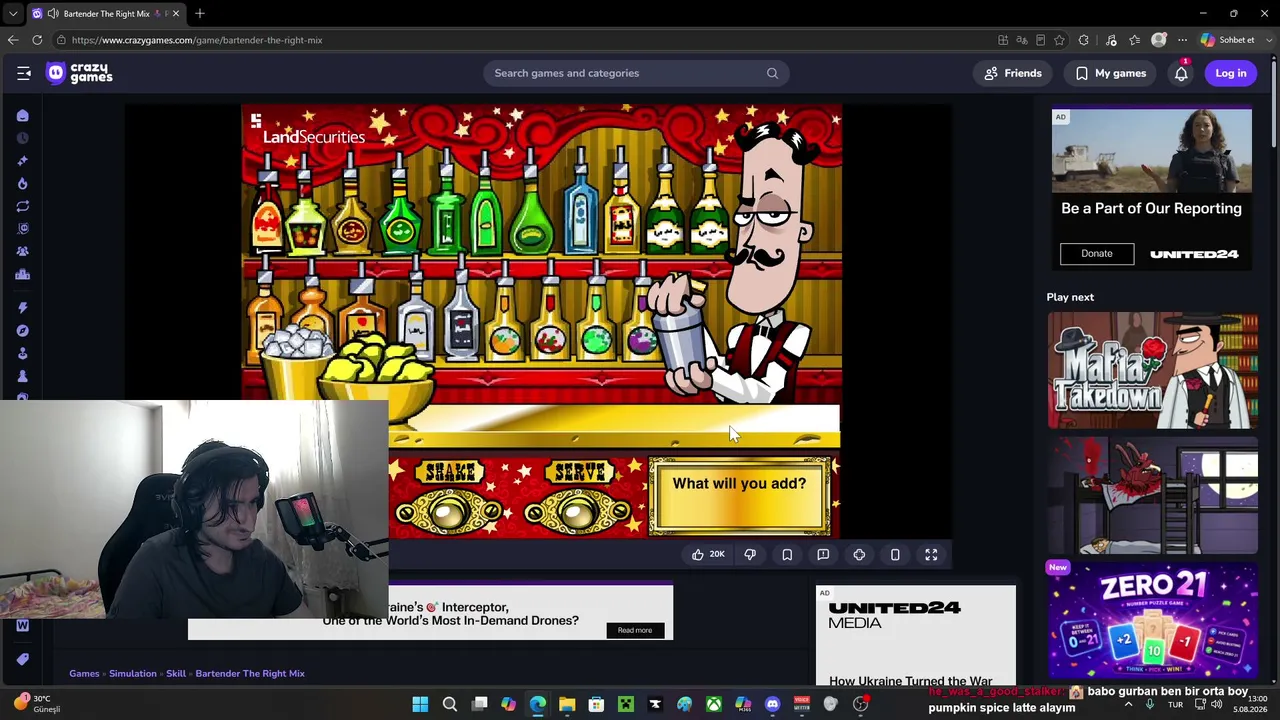
Task: Show hidden system tray icons
Action: click(x=1128, y=704)
